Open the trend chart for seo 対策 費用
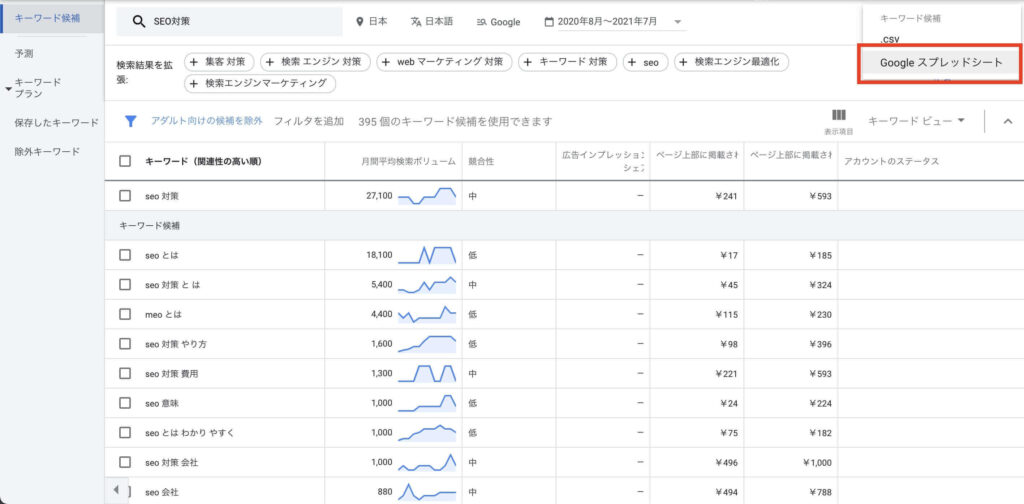This screenshot has width=1024, height=504. 427,374
